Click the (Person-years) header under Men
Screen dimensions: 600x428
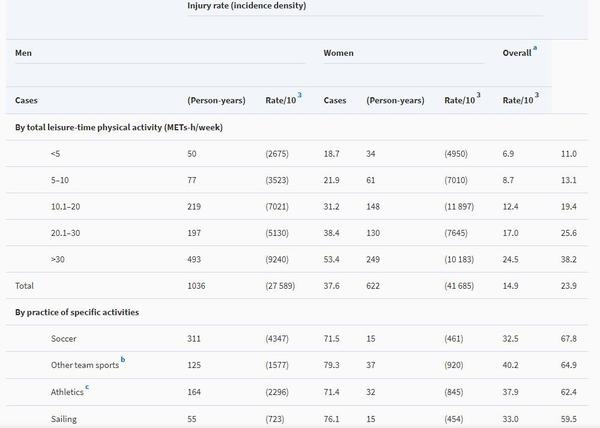coord(216,100)
